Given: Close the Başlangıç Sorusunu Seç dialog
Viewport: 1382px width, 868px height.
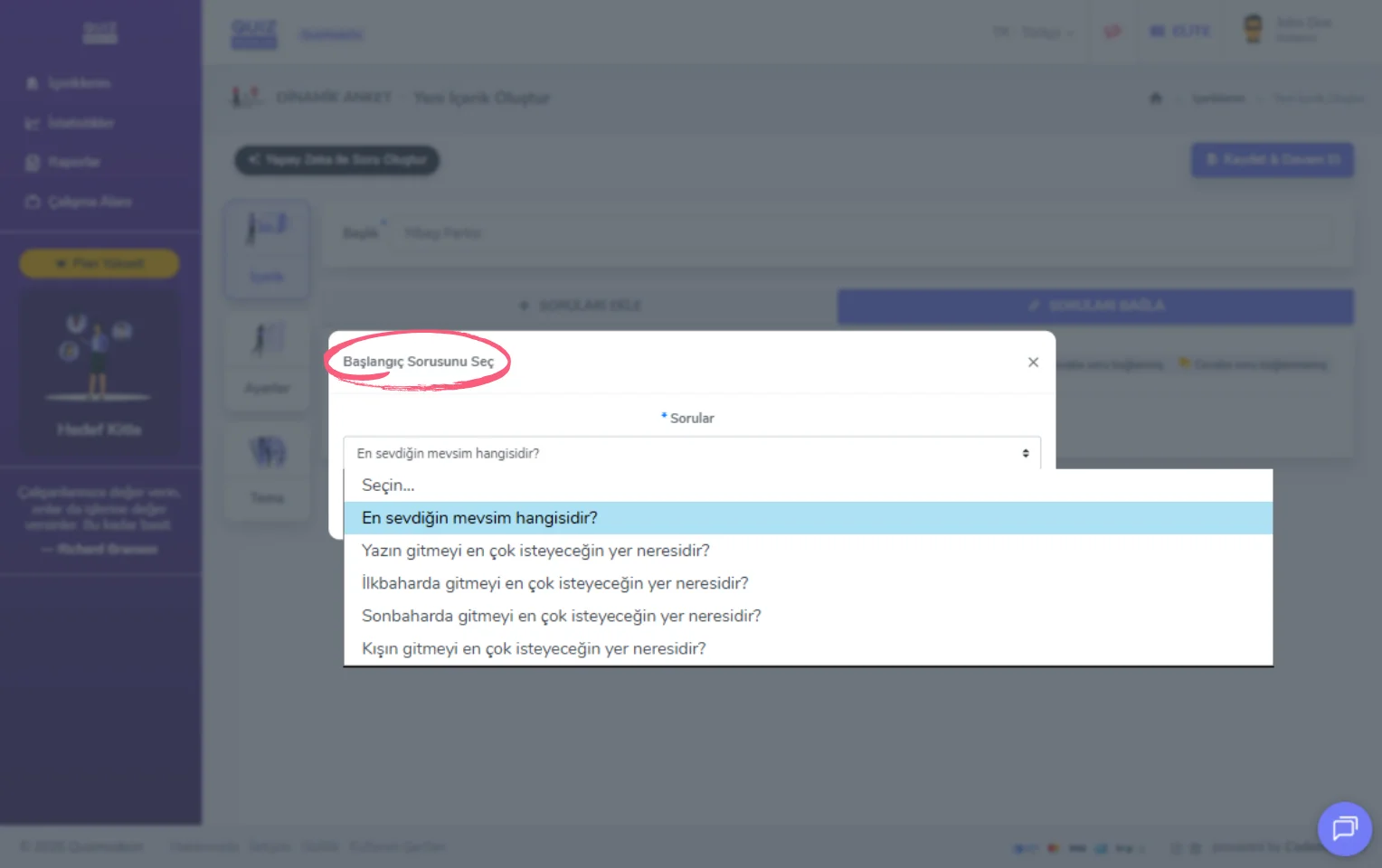Looking at the screenshot, I should tap(1033, 363).
